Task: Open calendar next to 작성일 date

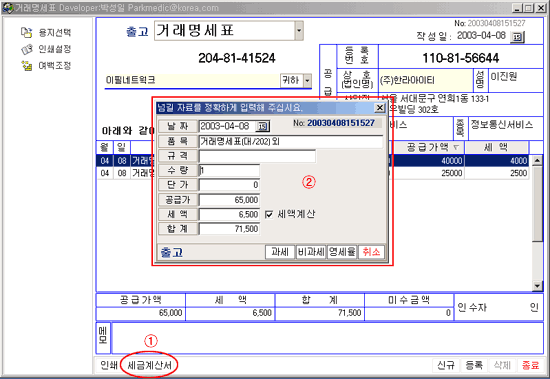Action: pyautogui.click(x=517, y=36)
